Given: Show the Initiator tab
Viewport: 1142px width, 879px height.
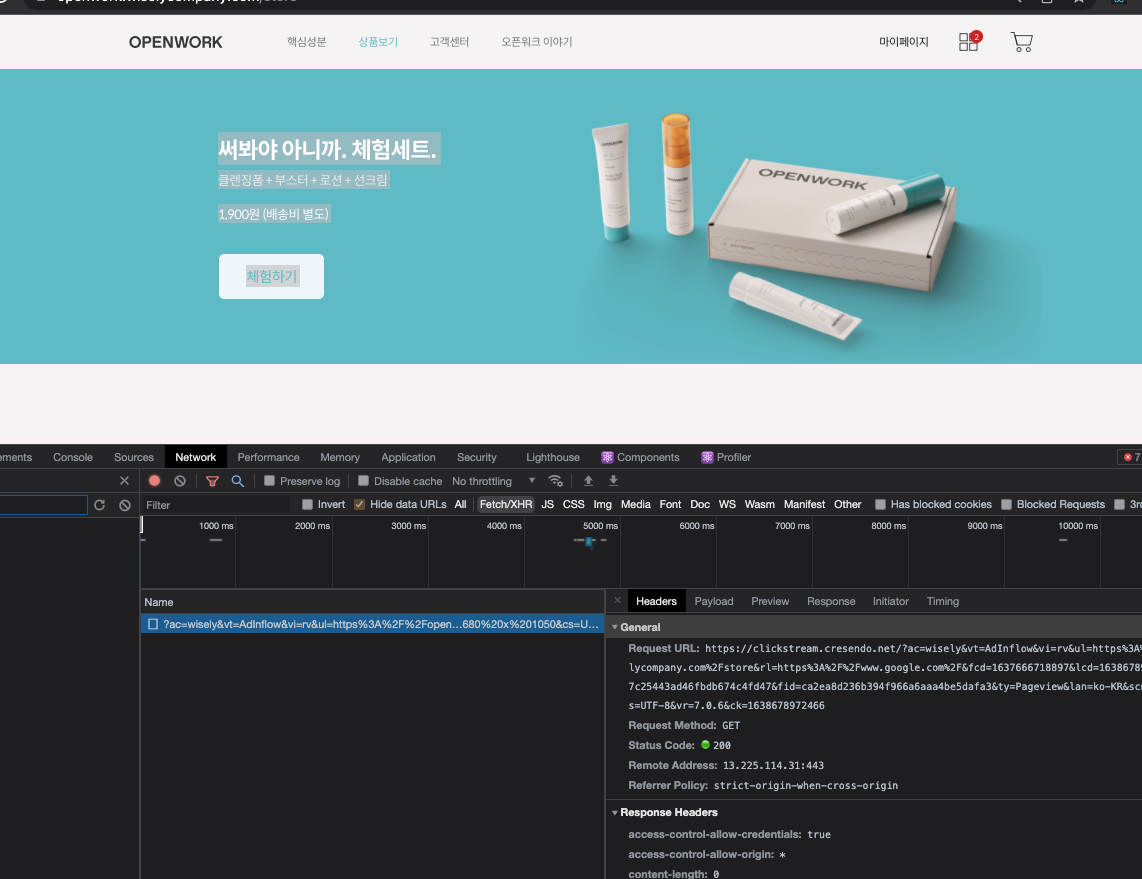Looking at the screenshot, I should 891,601.
